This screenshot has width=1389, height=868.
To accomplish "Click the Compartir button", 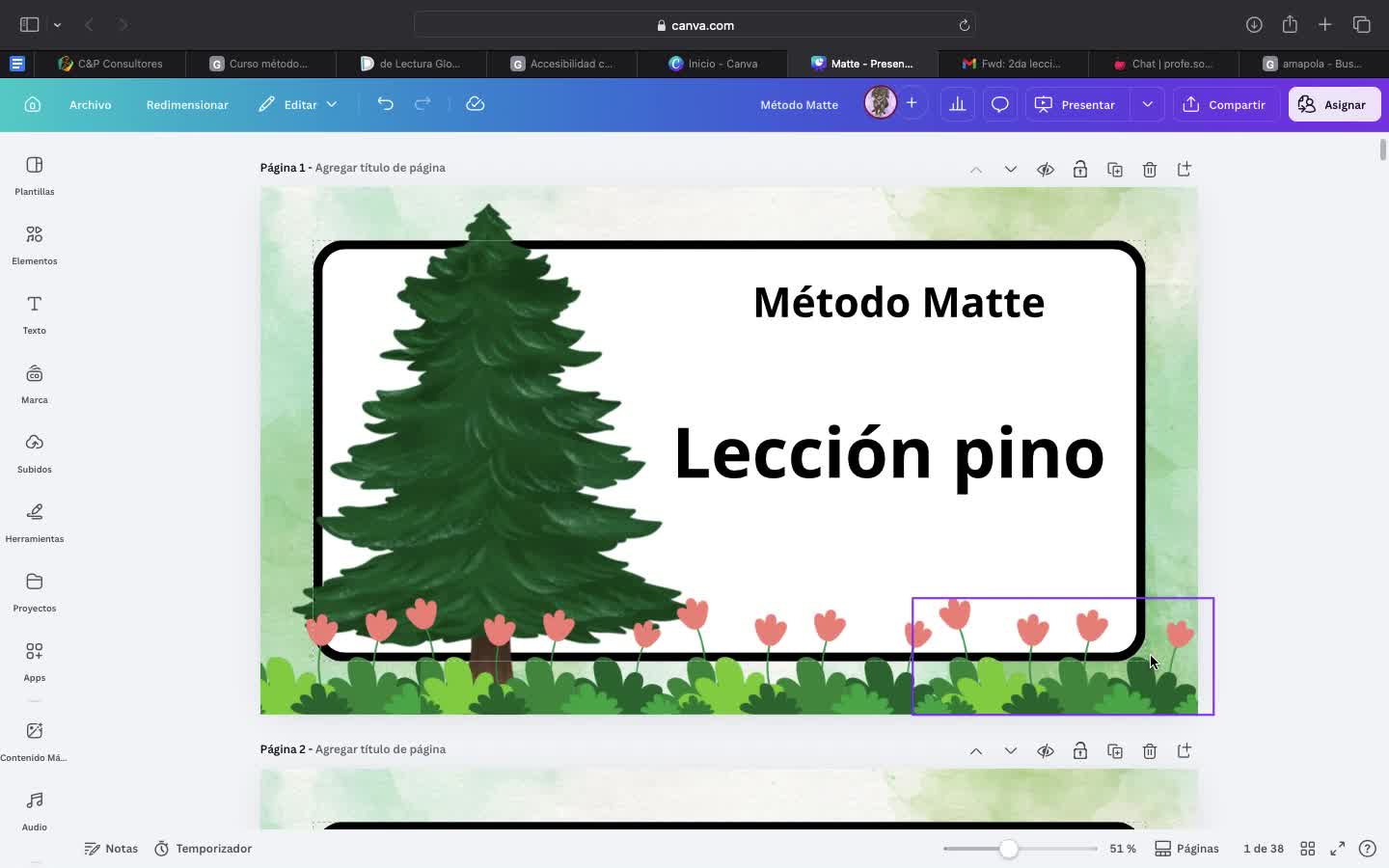I will point(1225,104).
